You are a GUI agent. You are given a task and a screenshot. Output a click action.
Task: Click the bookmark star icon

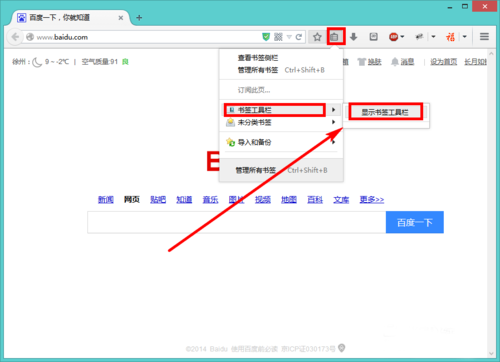pyautogui.click(x=317, y=37)
